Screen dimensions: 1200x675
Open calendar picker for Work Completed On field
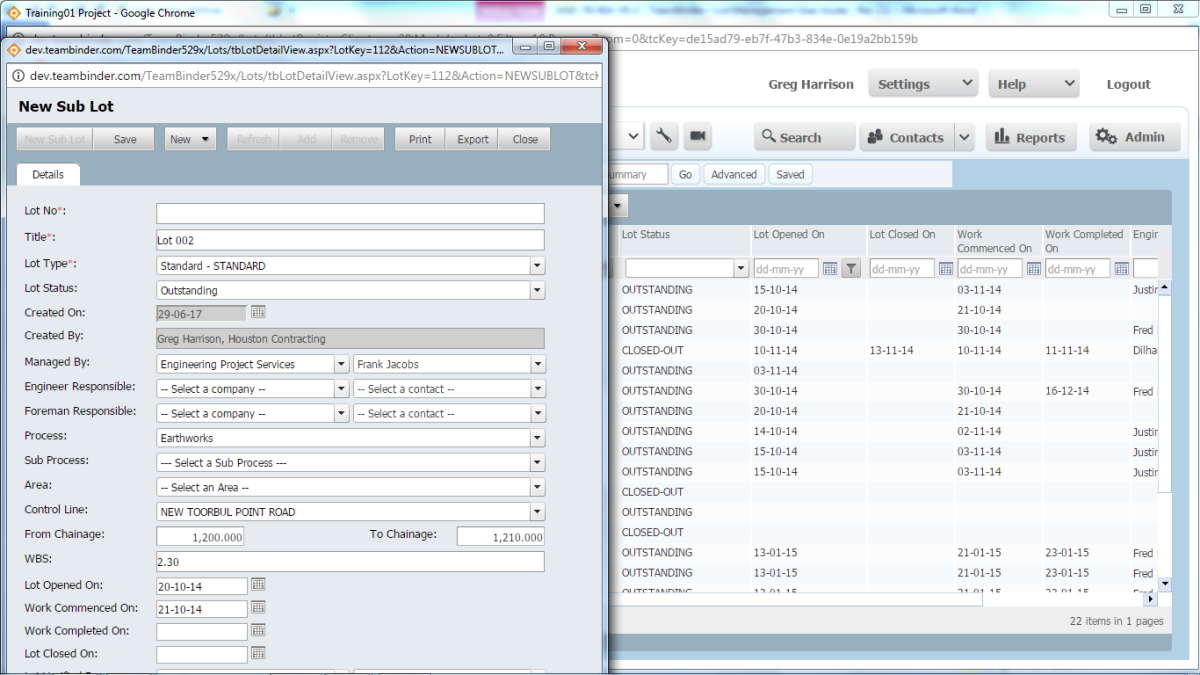coord(258,631)
